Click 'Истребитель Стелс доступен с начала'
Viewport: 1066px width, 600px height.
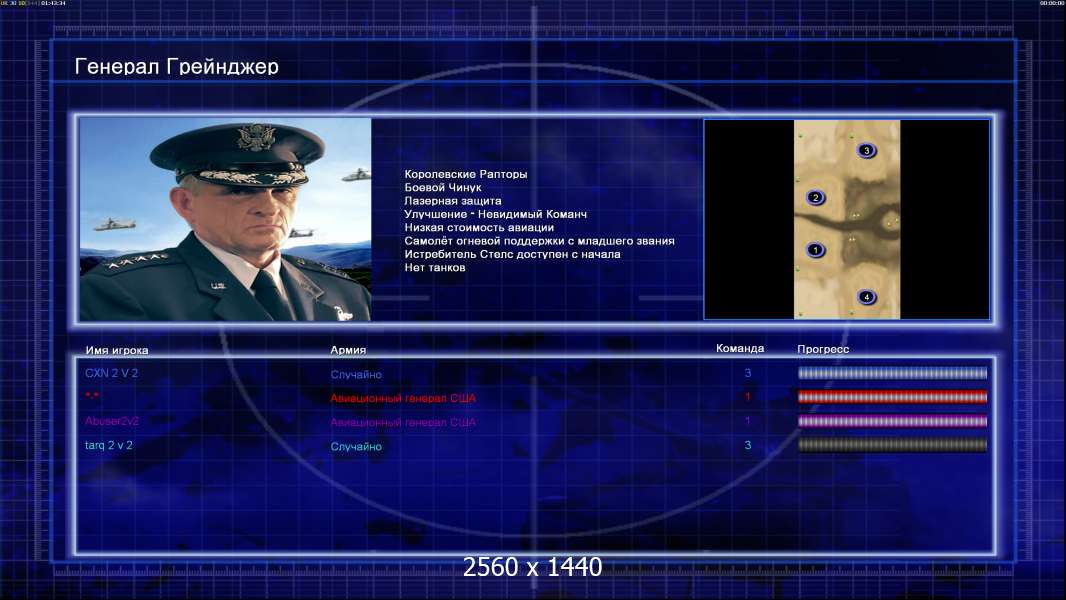coord(513,254)
